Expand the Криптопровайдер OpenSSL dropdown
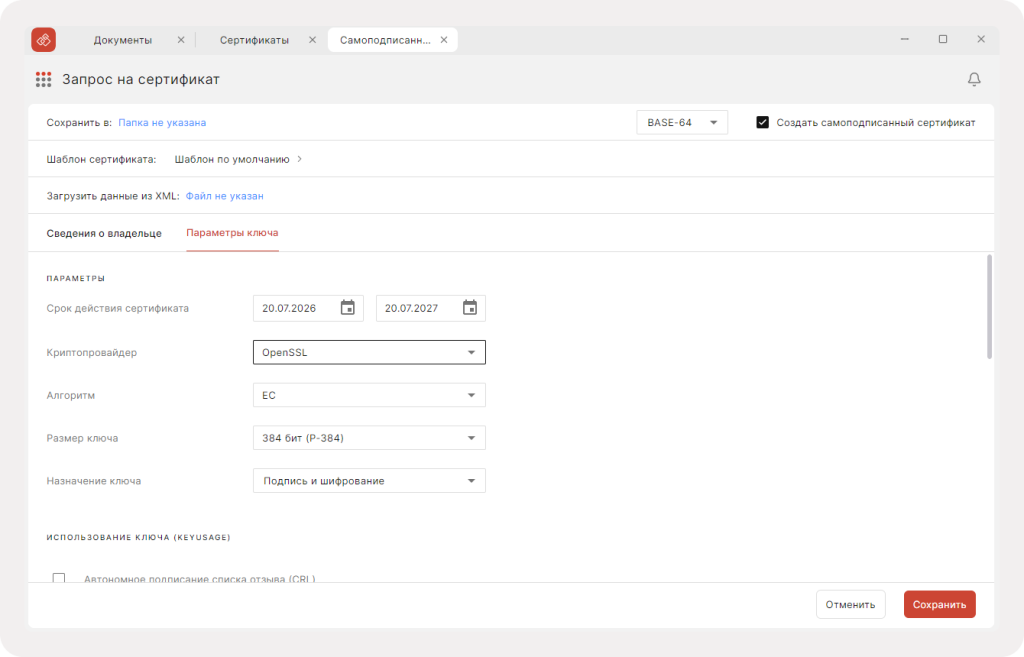 [369, 352]
